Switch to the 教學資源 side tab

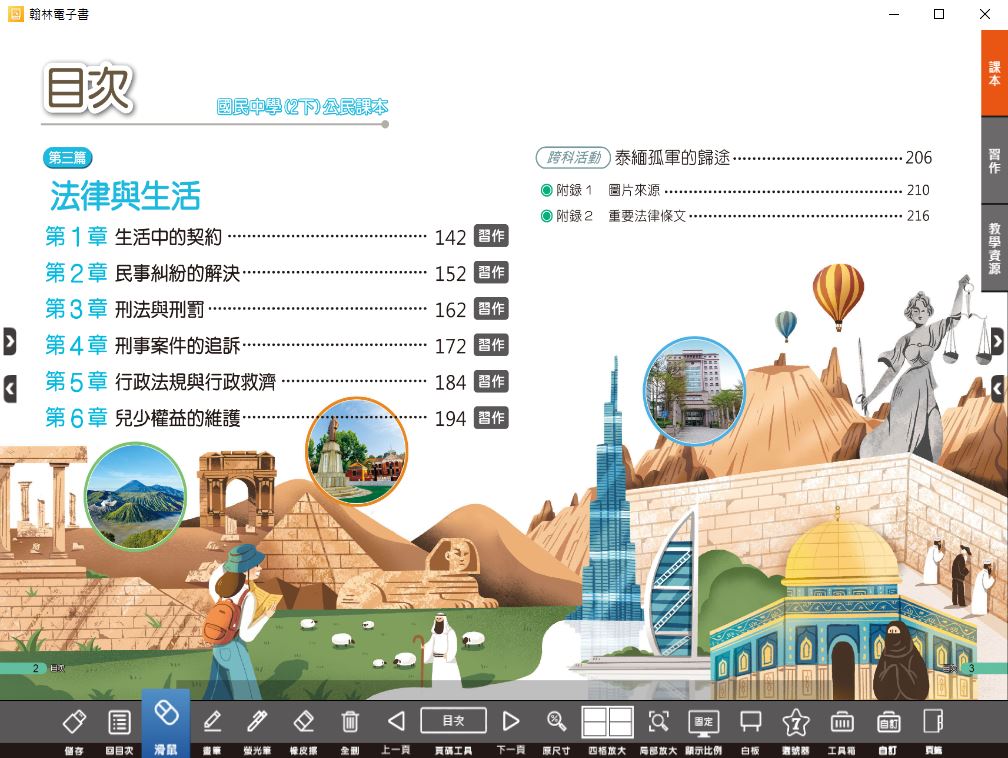pyautogui.click(x=994, y=248)
